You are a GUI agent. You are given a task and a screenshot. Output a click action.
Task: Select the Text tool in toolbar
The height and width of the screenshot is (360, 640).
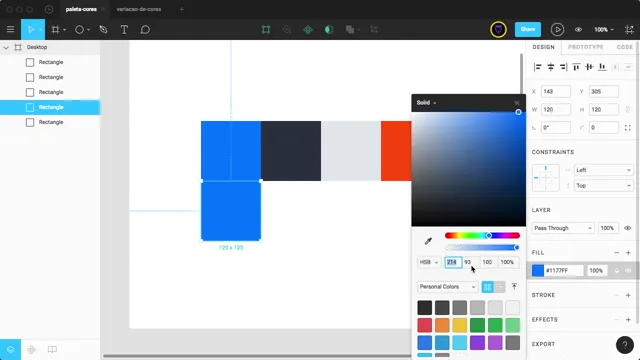[x=124, y=29]
